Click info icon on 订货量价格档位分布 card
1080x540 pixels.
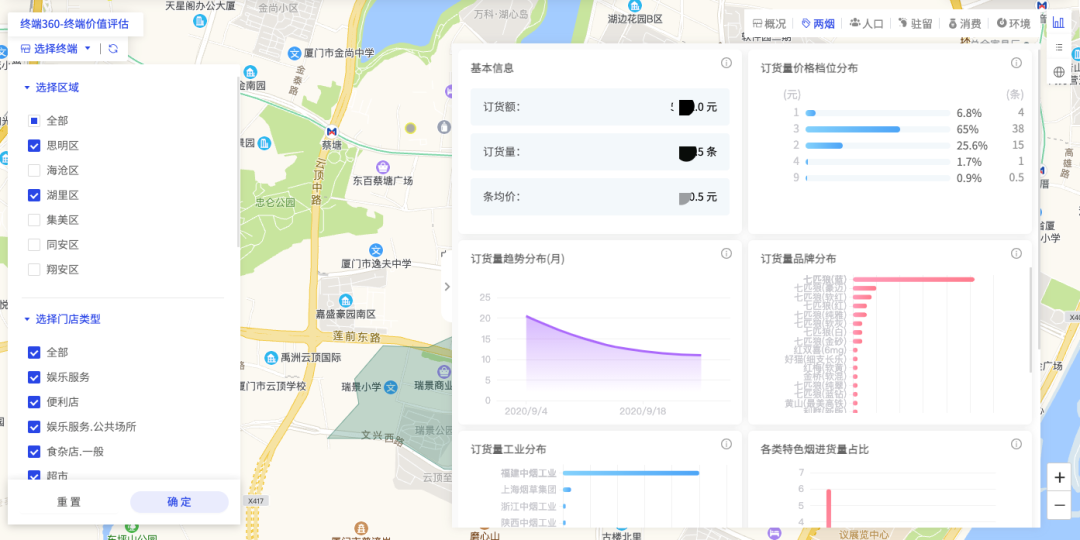1016,63
